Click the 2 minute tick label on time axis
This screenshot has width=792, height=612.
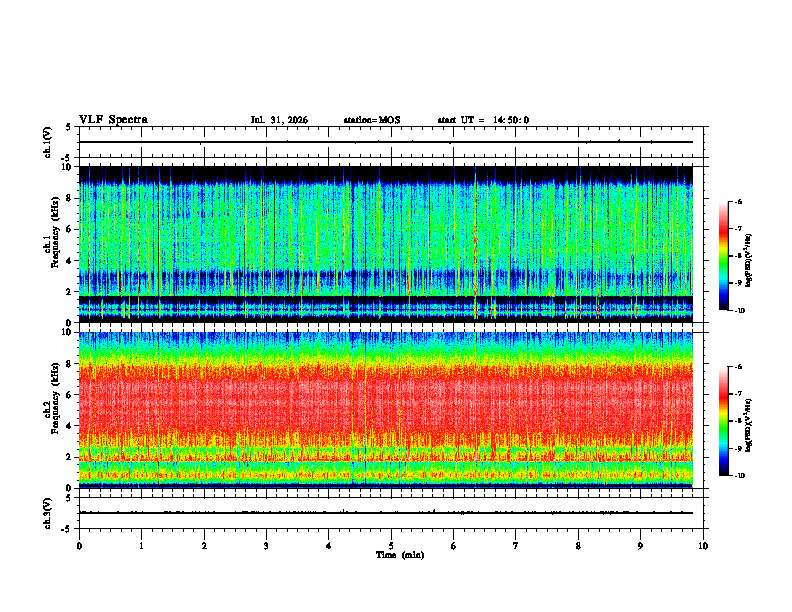point(204,546)
